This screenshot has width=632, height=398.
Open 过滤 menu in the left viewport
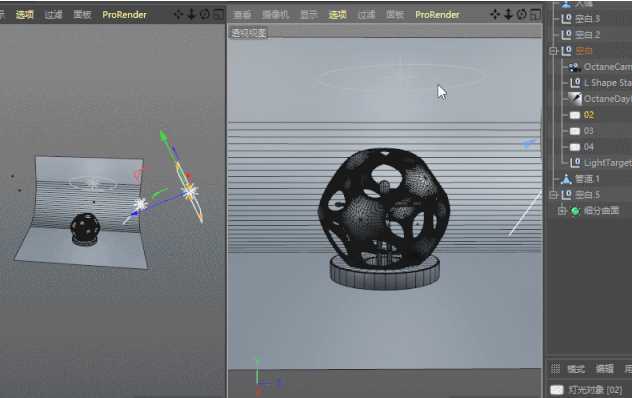[53, 15]
